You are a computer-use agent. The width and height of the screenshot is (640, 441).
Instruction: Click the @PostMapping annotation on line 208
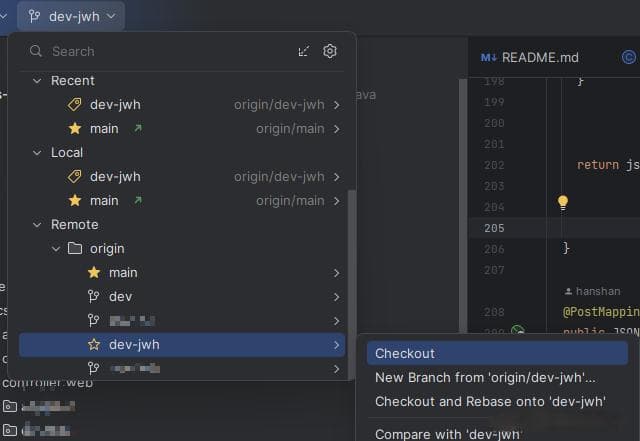pyautogui.click(x=601, y=312)
